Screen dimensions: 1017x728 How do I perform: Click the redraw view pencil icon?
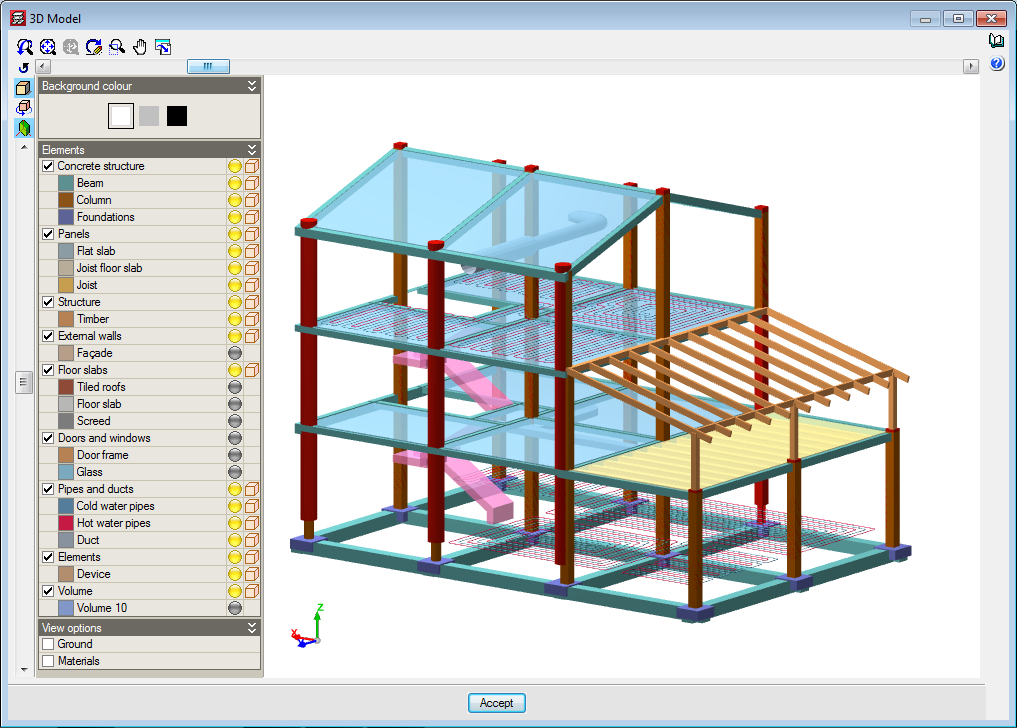[x=94, y=46]
